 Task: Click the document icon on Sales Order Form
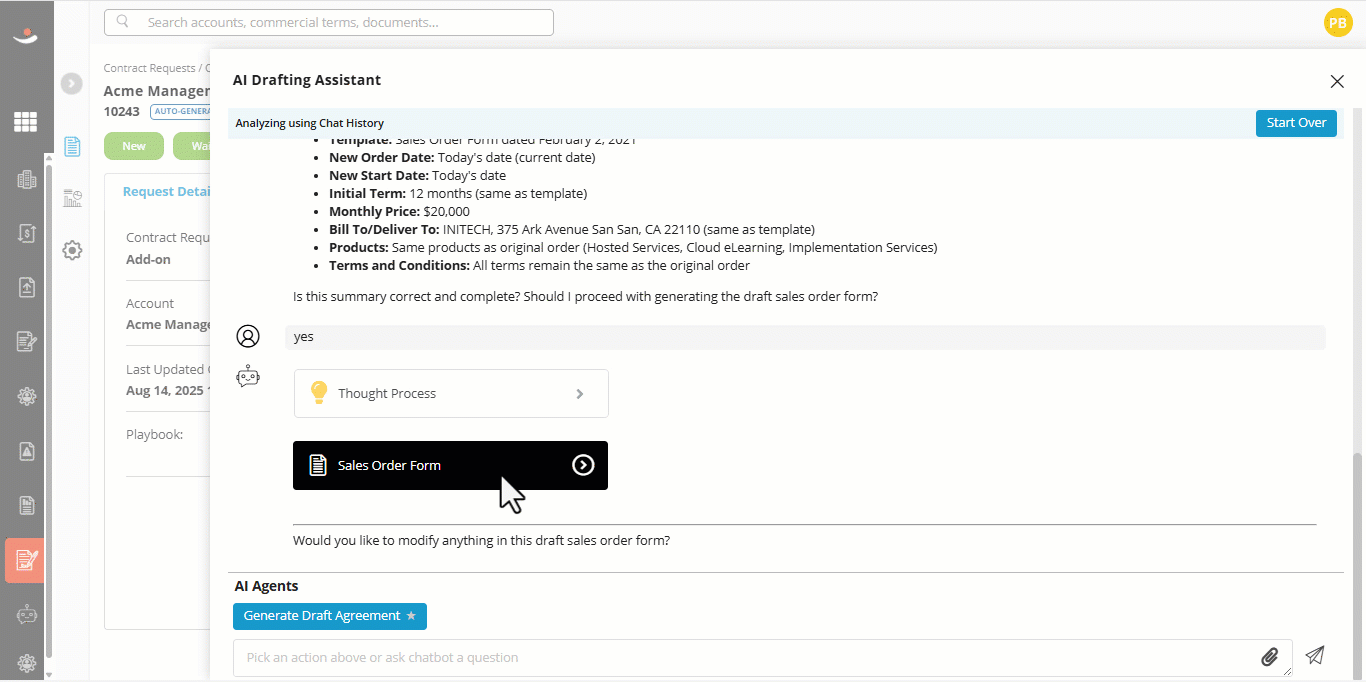(x=318, y=465)
